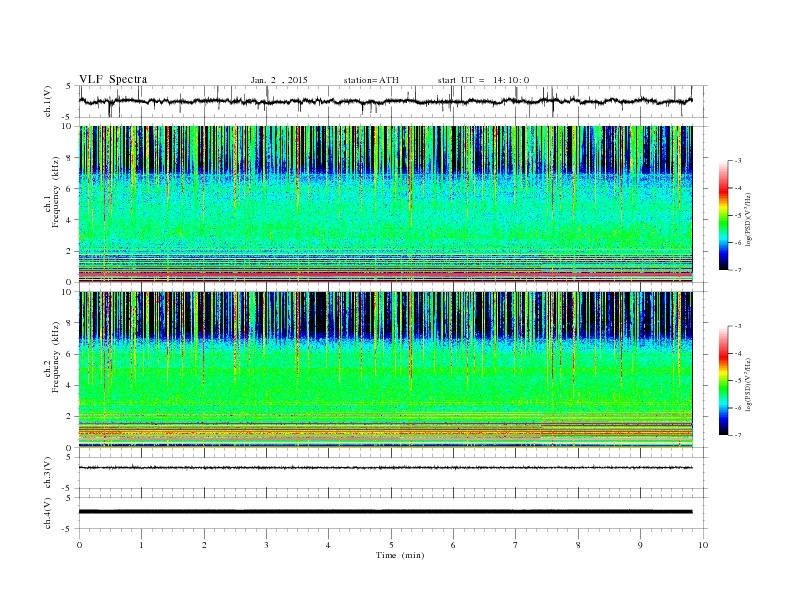The height and width of the screenshot is (612, 792).
Task: Click the ch.1 "Frequency (kHz)" axis label
Action: pos(55,192)
